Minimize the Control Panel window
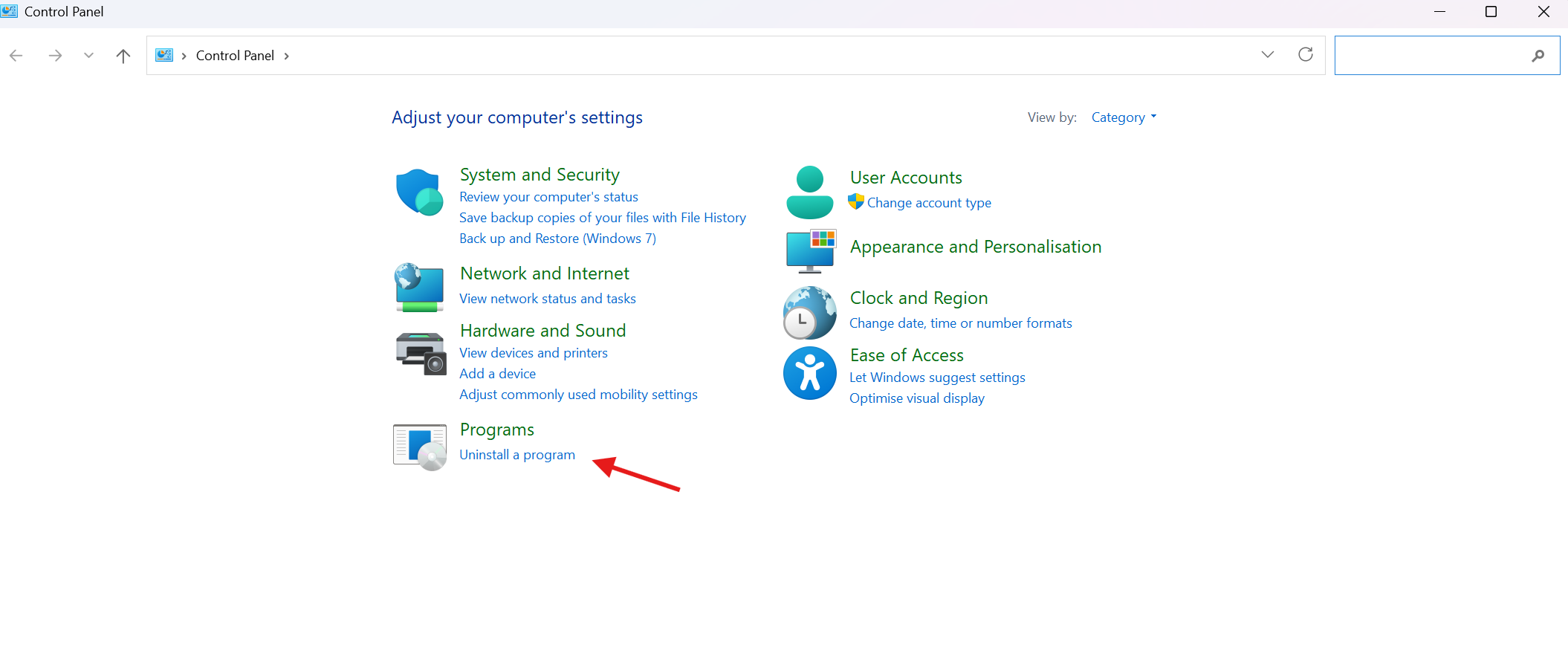This screenshot has width=1568, height=651. pos(1439,12)
